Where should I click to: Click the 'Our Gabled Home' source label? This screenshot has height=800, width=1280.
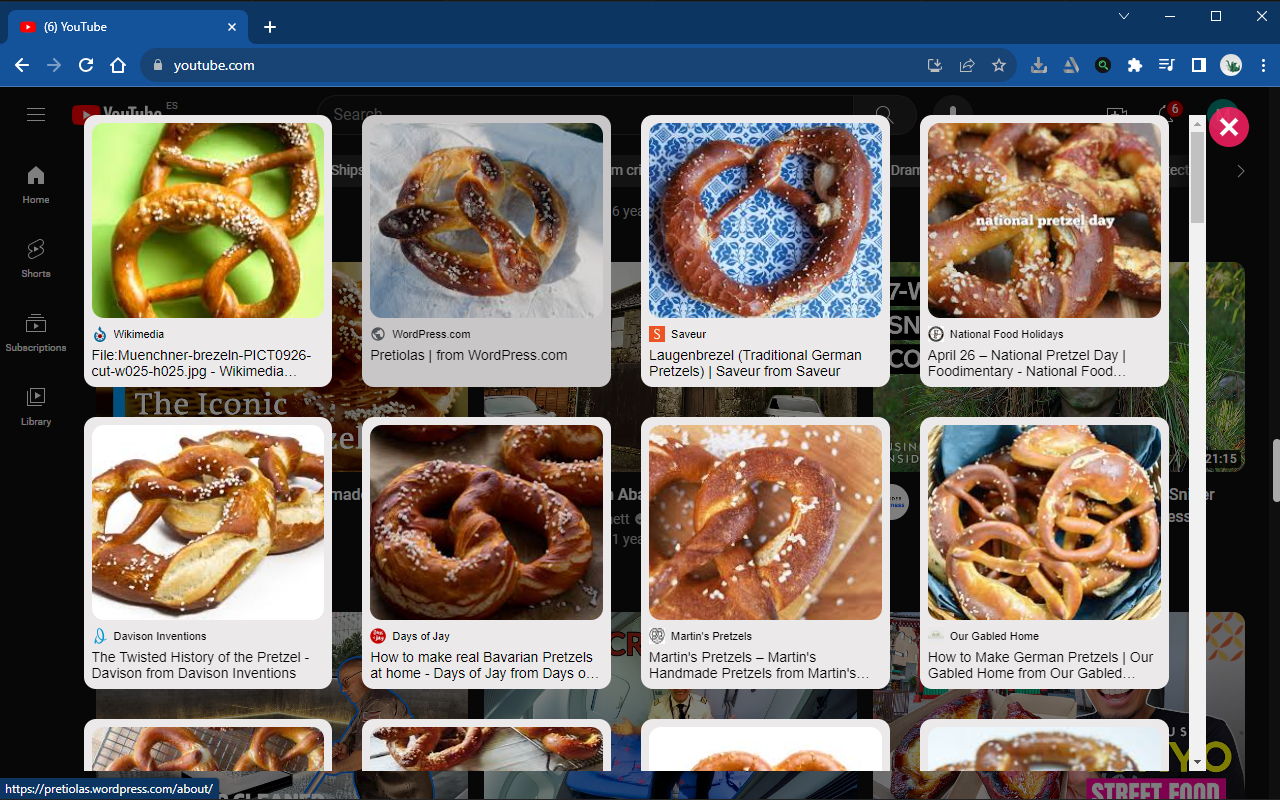click(x=994, y=636)
